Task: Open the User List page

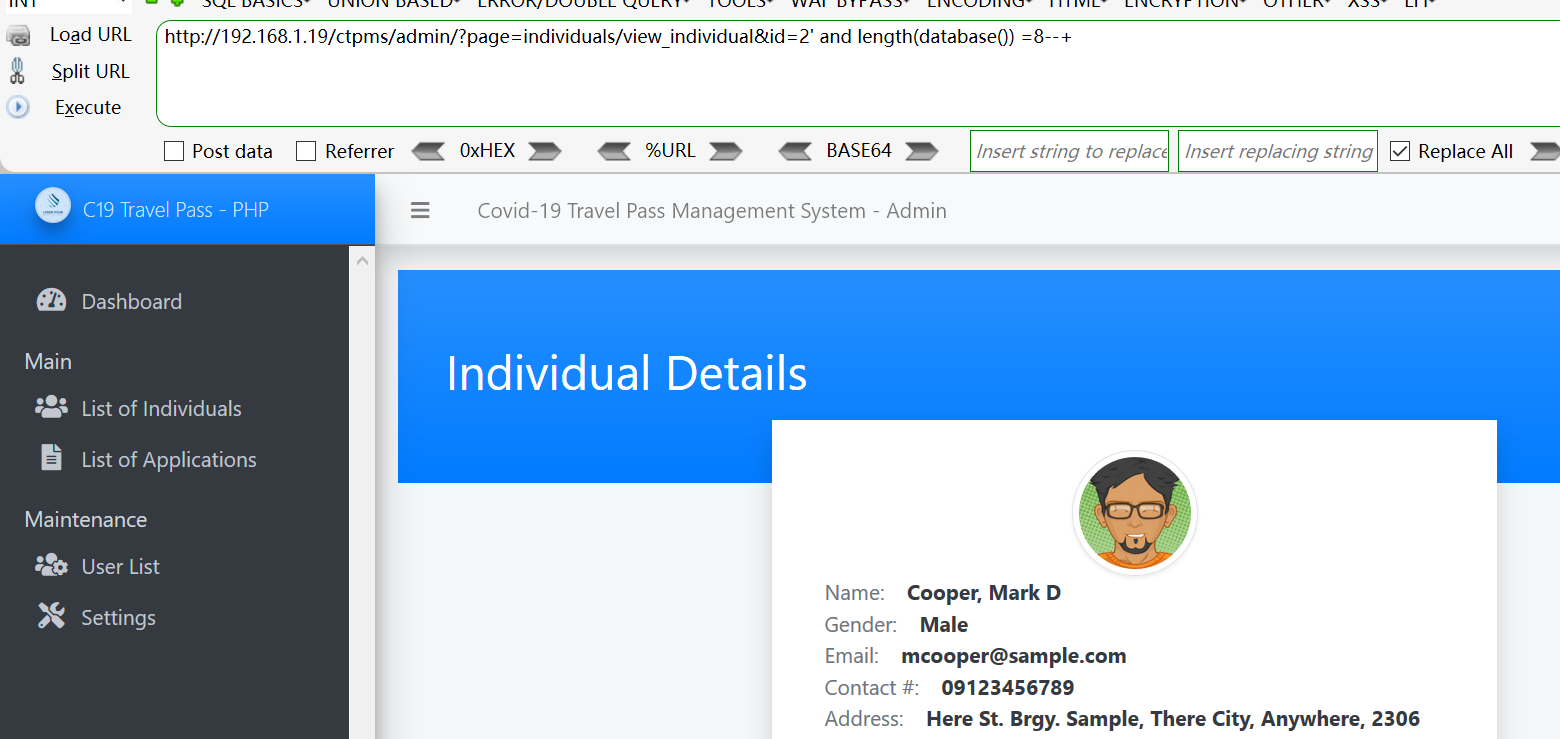Action: 120,567
